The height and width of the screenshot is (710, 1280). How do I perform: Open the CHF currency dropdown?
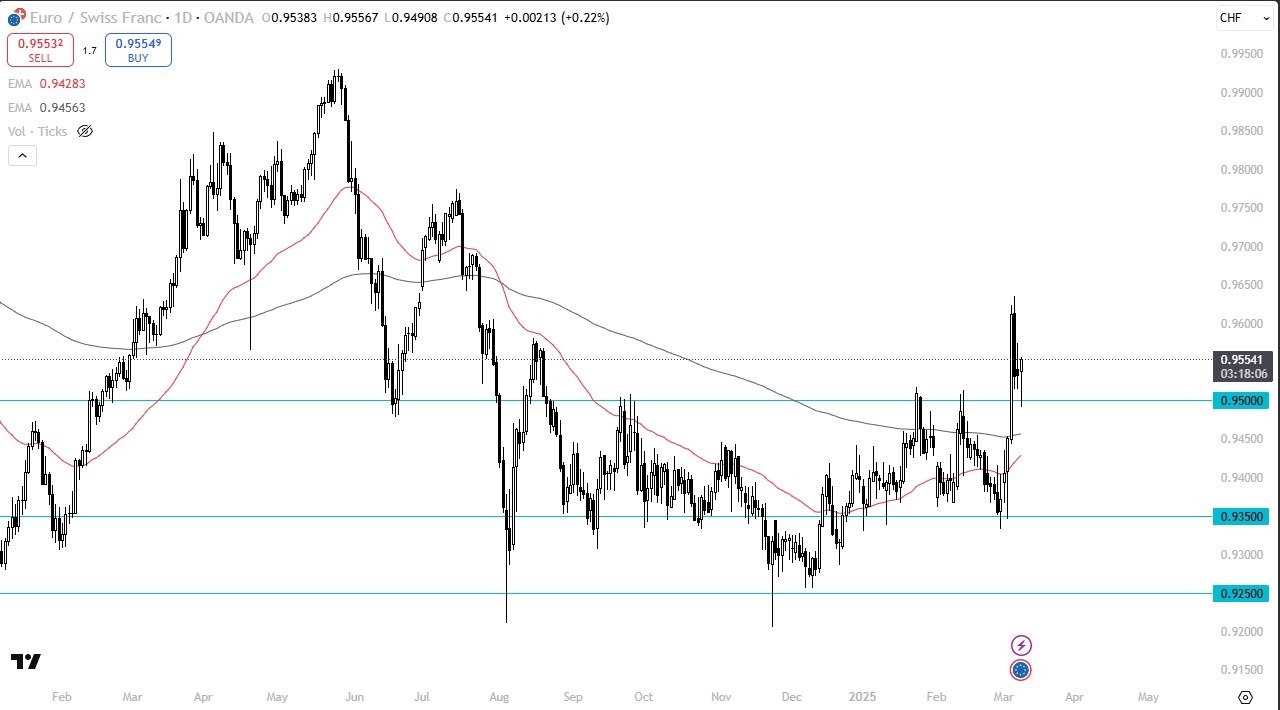[x=1243, y=18]
